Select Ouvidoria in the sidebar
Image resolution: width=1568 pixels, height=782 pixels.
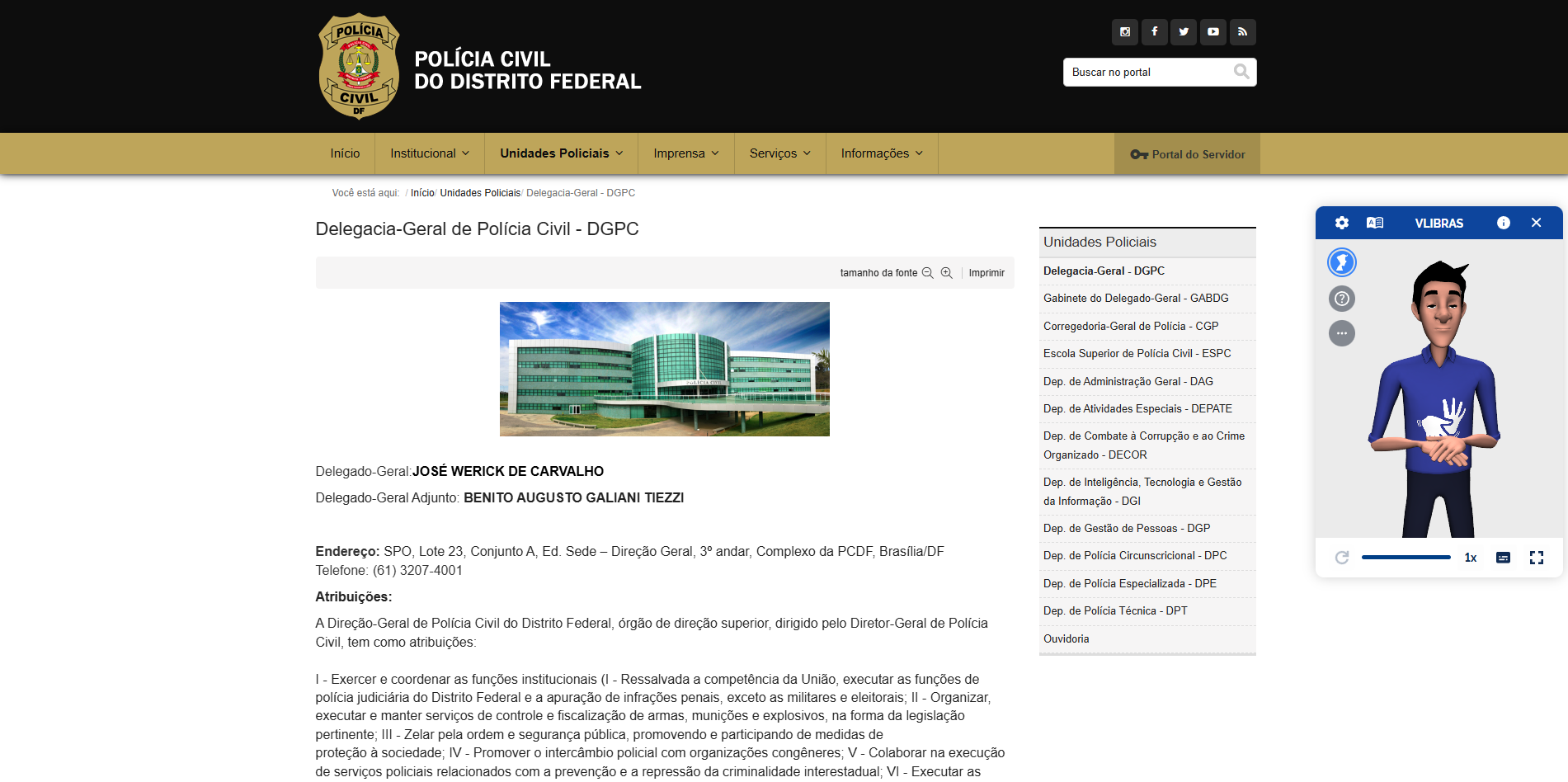point(1066,638)
